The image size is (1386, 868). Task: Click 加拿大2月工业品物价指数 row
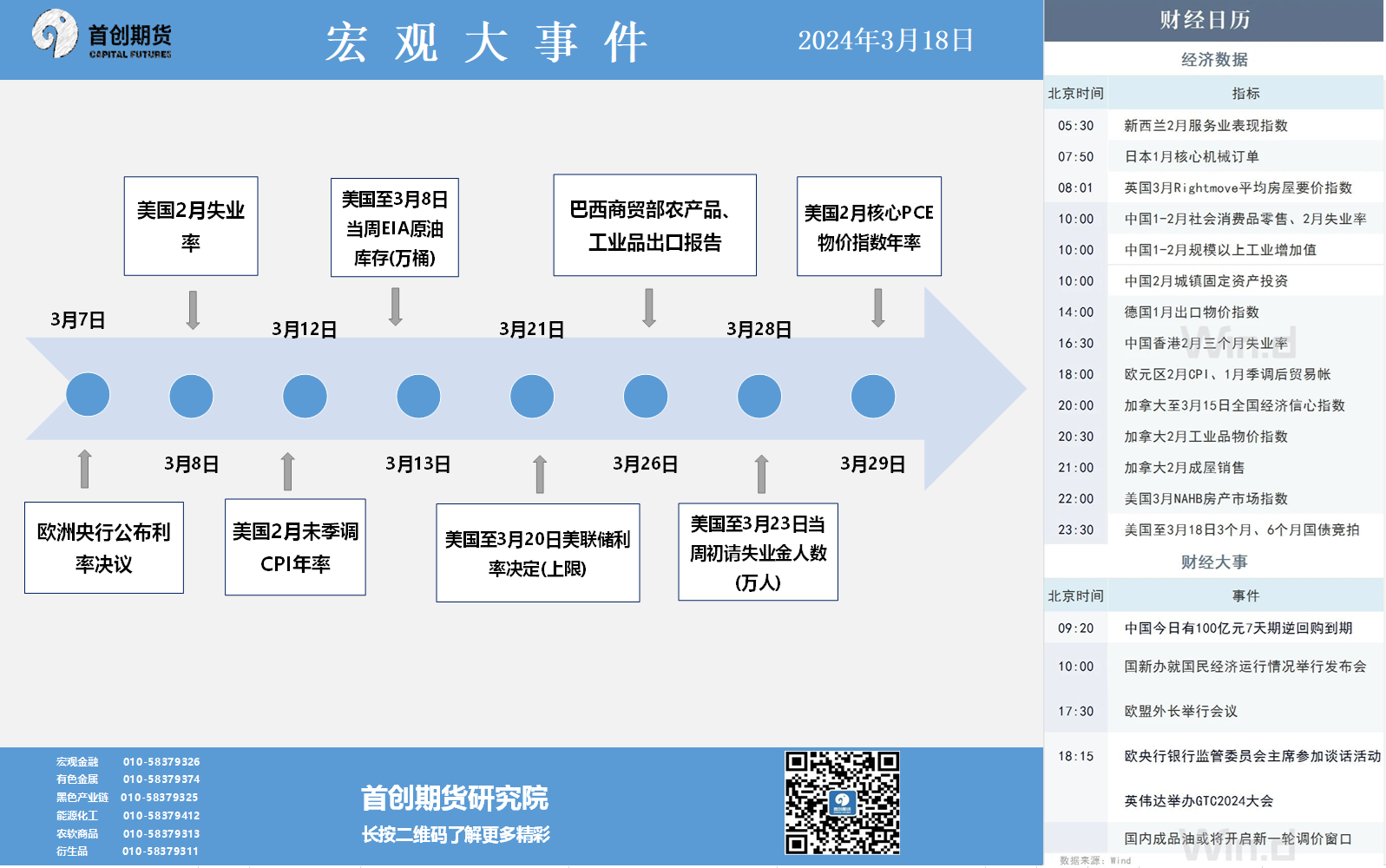point(1213,437)
